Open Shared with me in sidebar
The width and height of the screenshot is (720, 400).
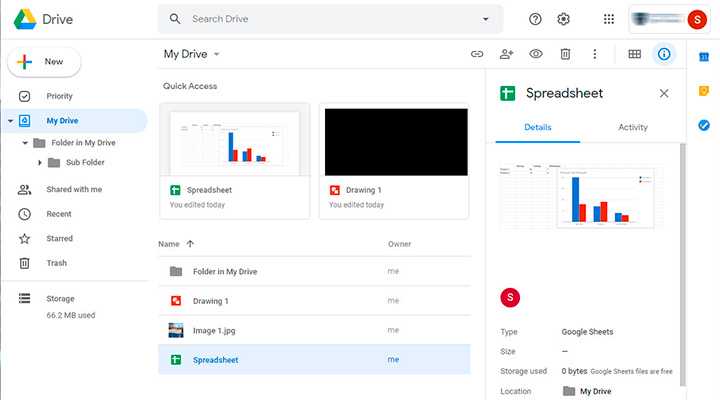click(73, 189)
